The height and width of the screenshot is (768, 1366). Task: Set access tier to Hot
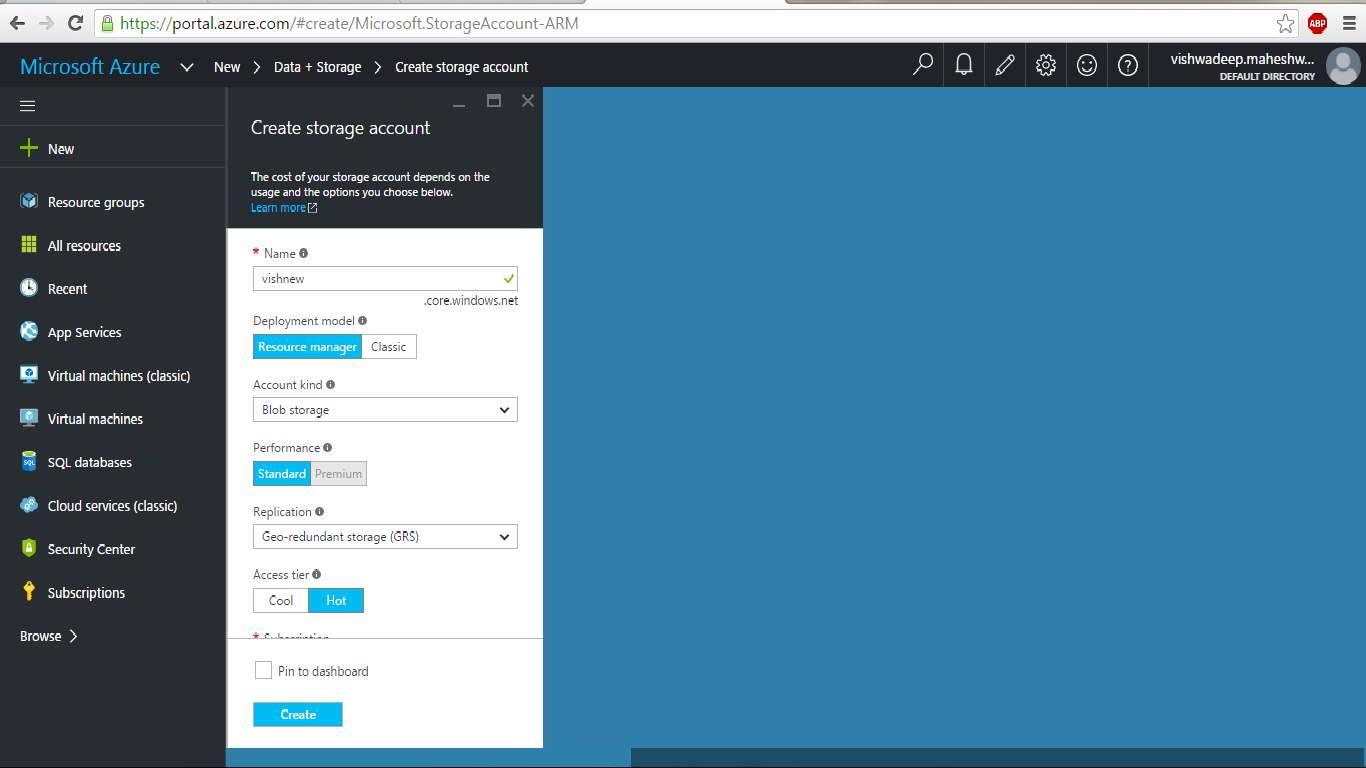click(336, 601)
